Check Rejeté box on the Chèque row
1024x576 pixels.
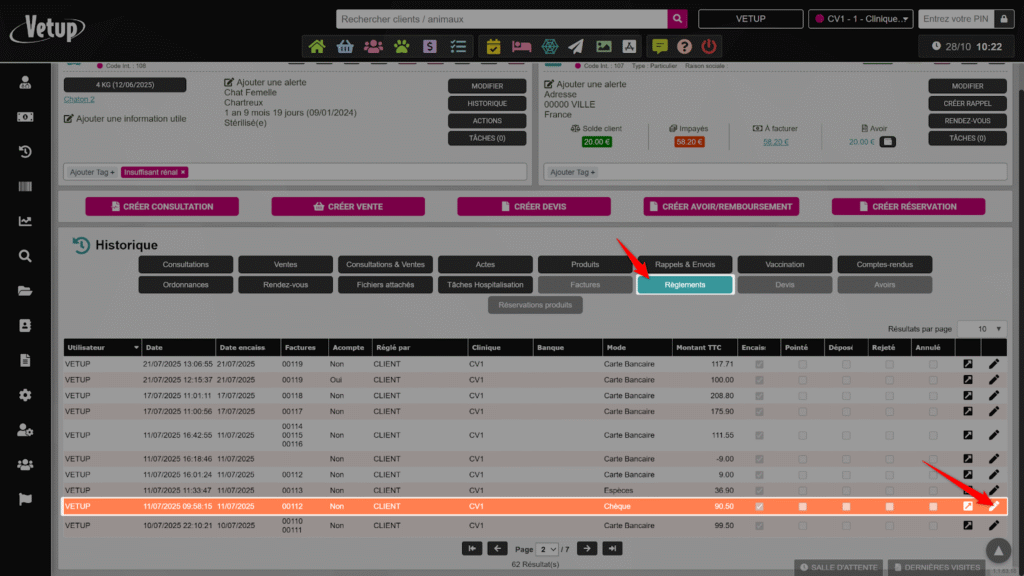click(x=889, y=507)
